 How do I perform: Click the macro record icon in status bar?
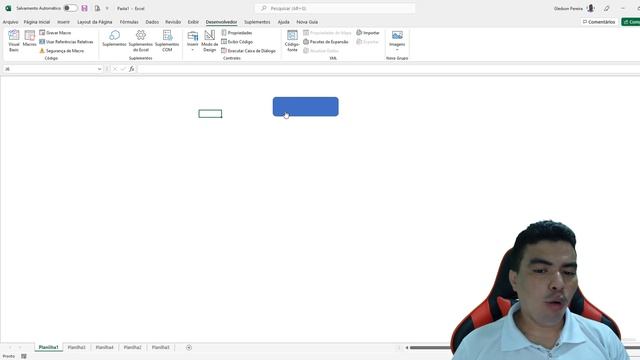[24, 356]
